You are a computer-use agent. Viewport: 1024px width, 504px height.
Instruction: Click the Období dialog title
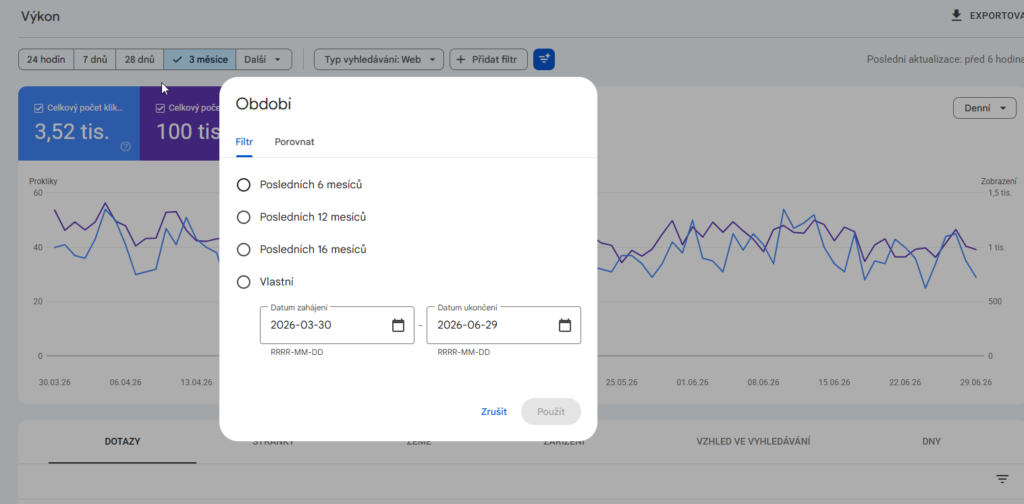[263, 104]
